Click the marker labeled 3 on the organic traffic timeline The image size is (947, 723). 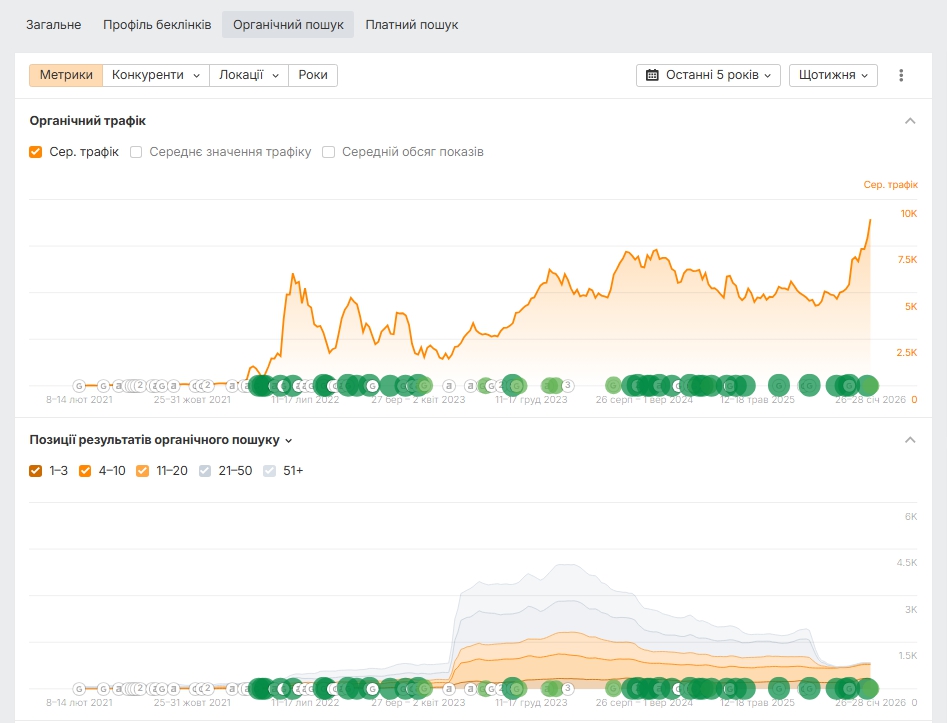[x=567, y=385]
